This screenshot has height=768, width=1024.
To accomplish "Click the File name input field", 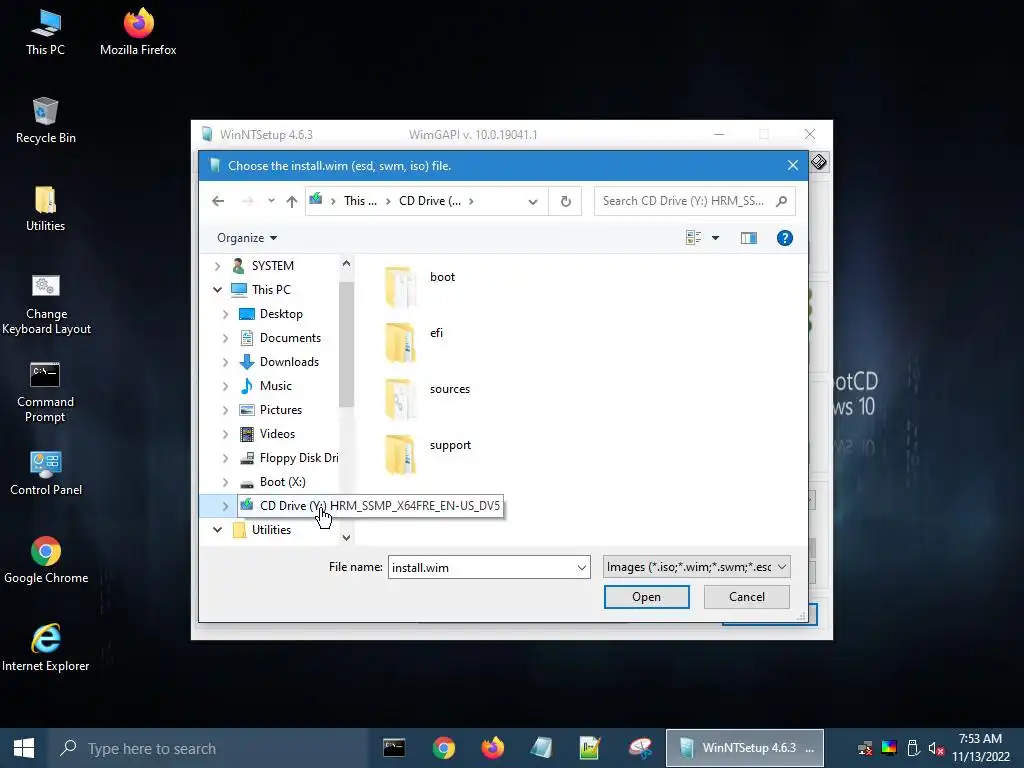I will click(x=481, y=568).
